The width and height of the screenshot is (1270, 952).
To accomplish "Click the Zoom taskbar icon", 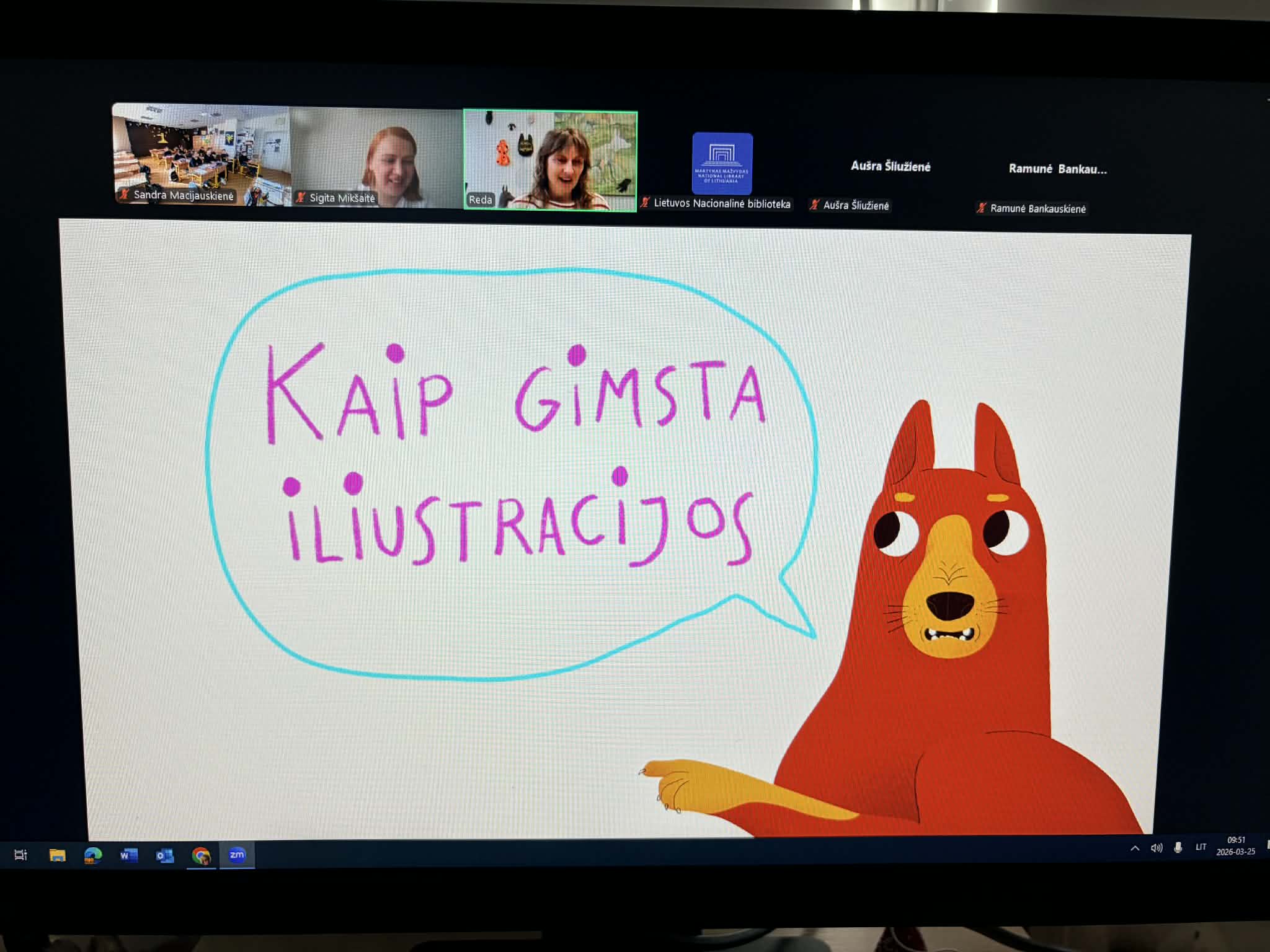I will pos(237,855).
